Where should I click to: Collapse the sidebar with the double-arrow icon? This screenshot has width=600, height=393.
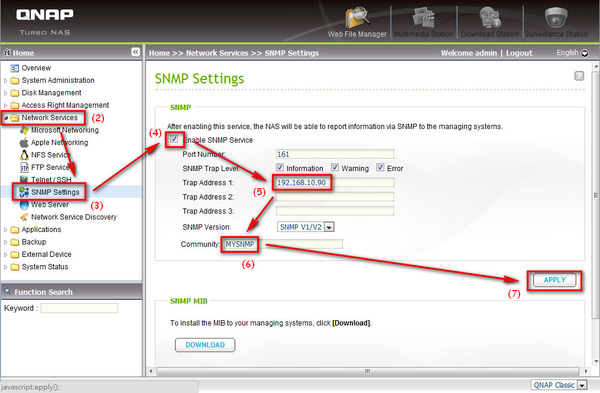click(x=135, y=52)
